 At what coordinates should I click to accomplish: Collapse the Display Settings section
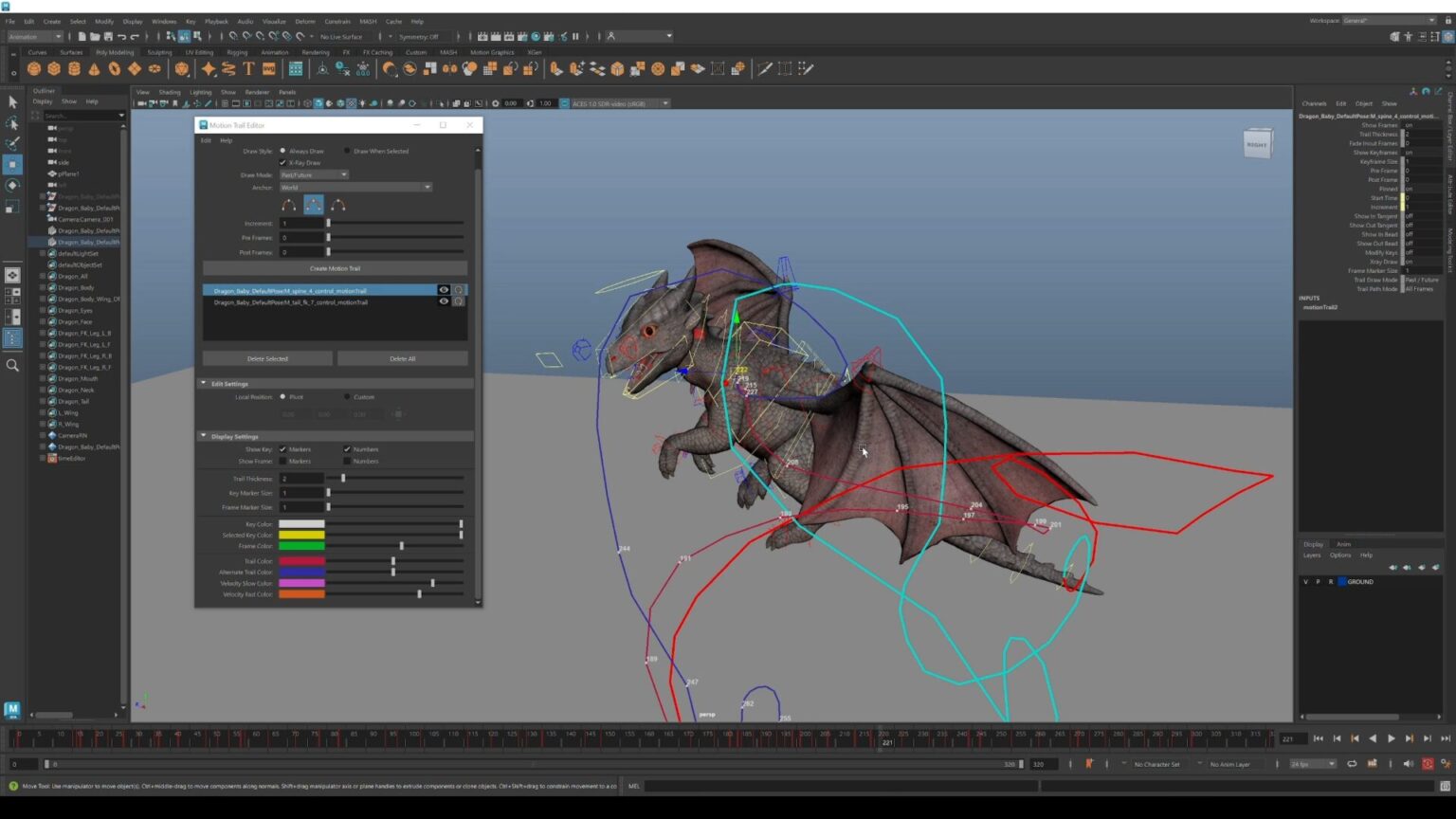203,436
